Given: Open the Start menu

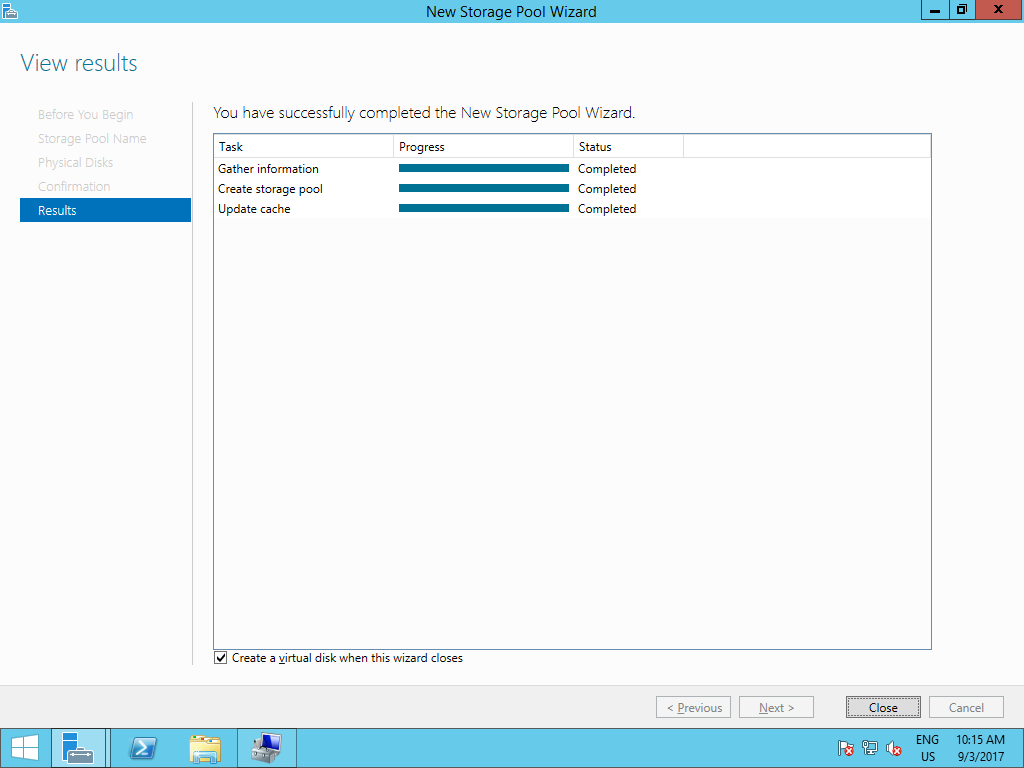Looking at the screenshot, I should click(x=24, y=747).
